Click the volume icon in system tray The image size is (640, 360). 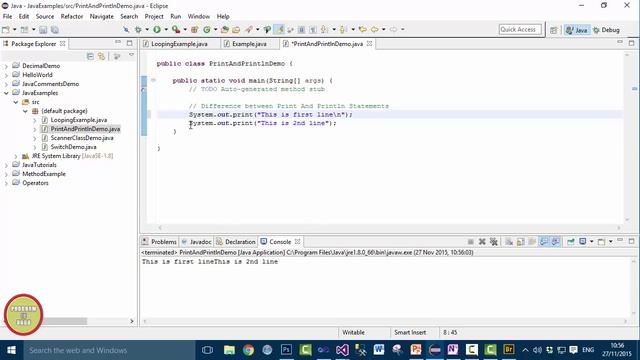537,350
